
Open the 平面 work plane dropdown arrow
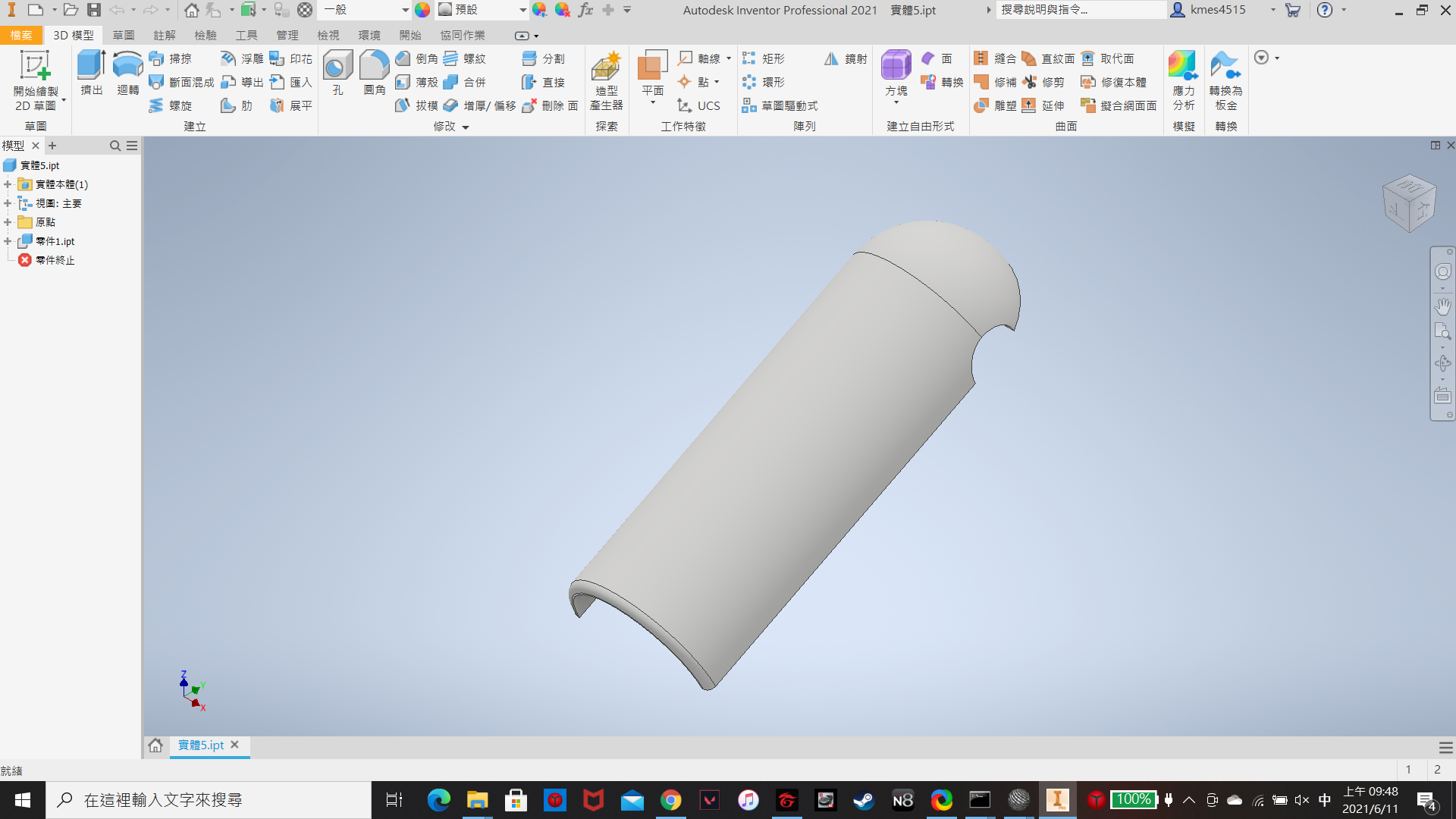pos(653,103)
